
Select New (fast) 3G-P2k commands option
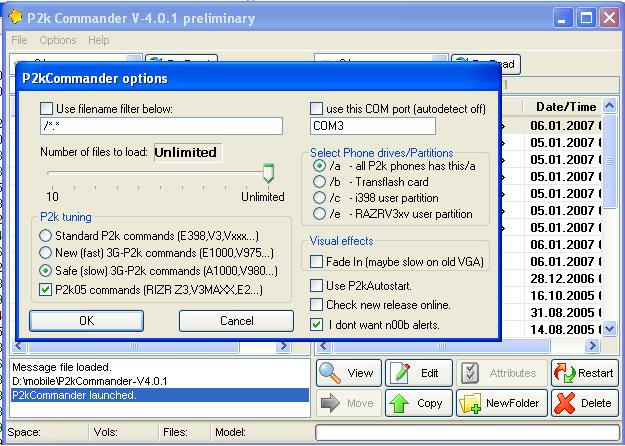click(45, 253)
